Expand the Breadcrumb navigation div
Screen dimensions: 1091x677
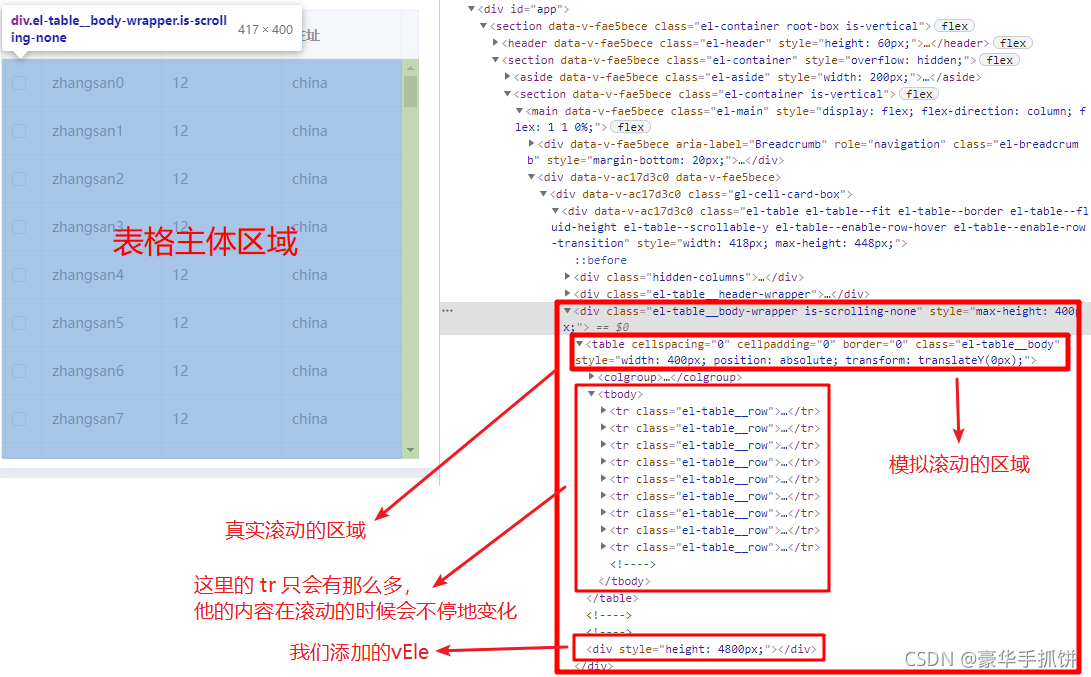pos(531,144)
